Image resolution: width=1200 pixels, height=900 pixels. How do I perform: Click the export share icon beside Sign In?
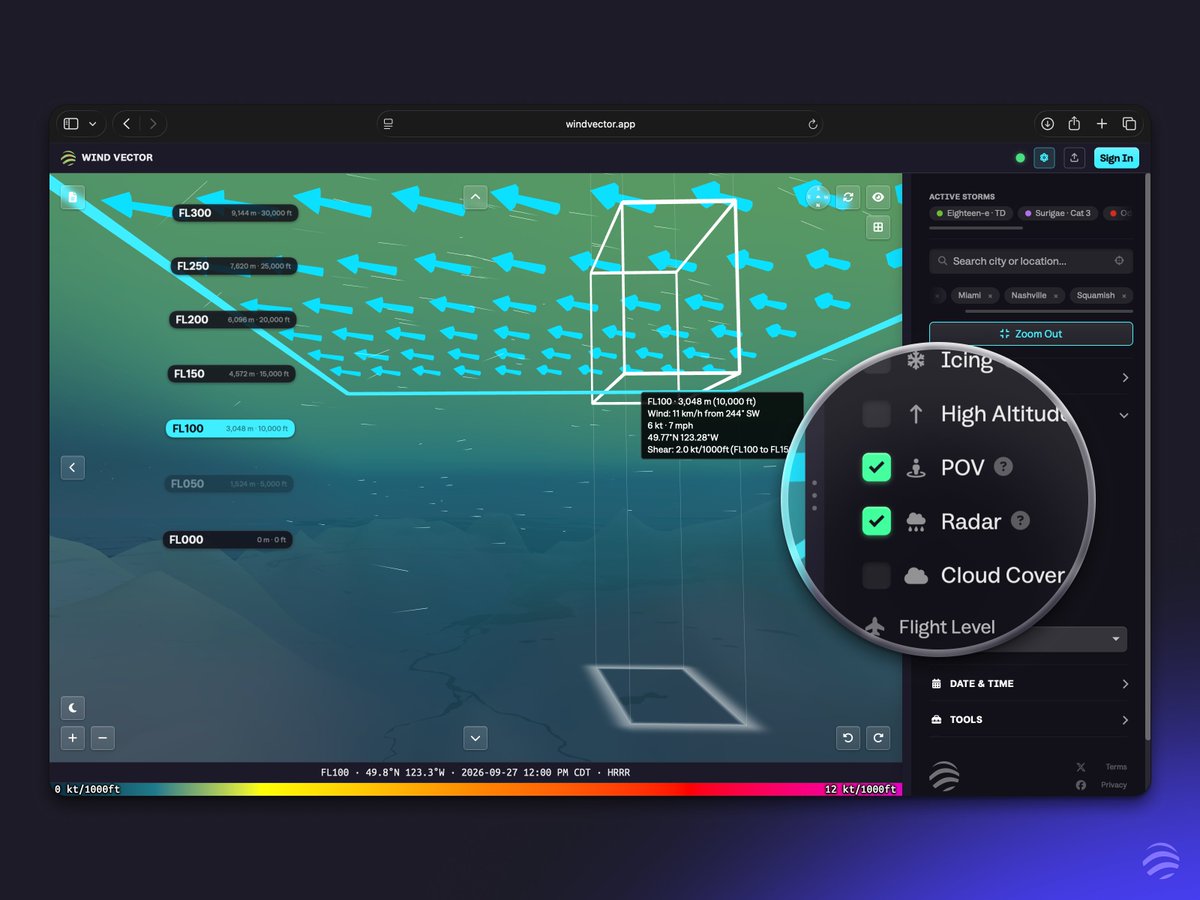coord(1074,158)
